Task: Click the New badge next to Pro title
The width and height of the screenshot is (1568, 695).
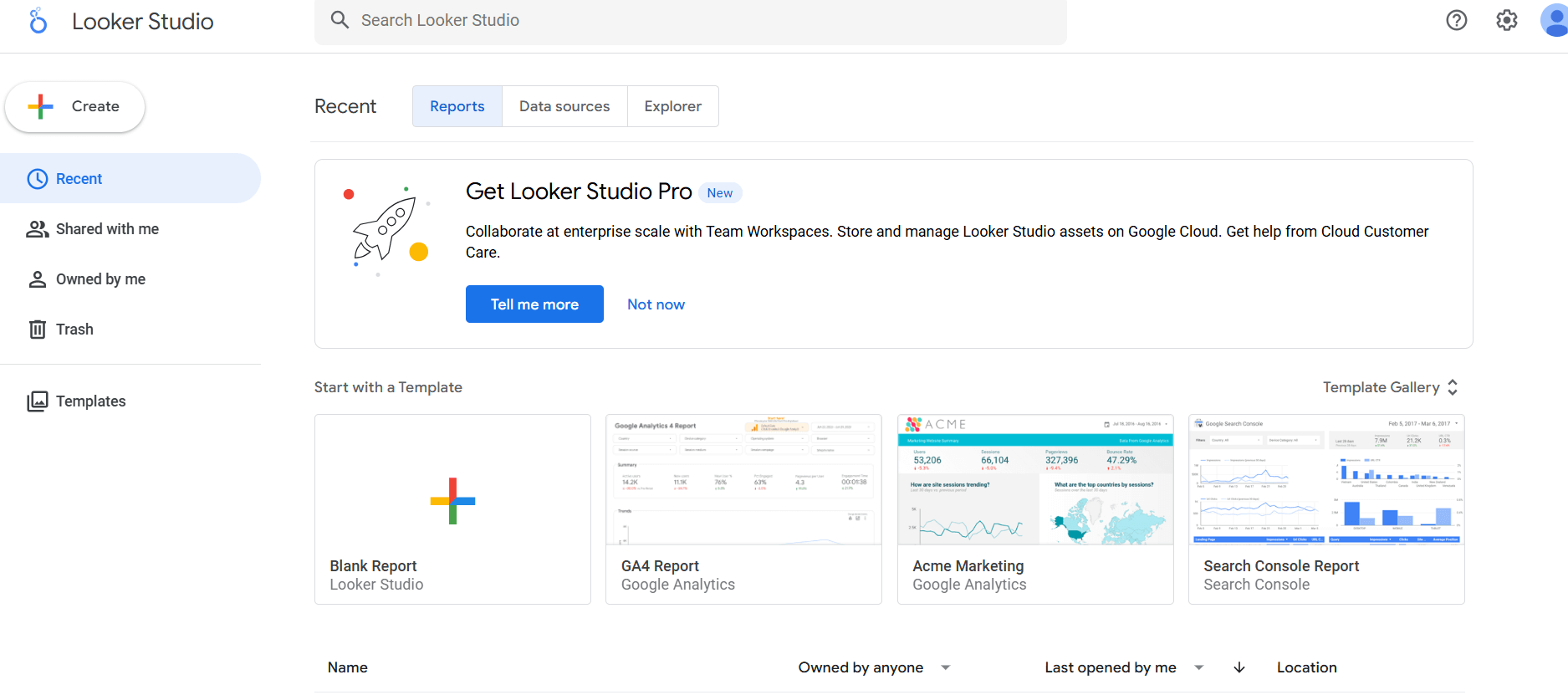Action: tap(720, 193)
